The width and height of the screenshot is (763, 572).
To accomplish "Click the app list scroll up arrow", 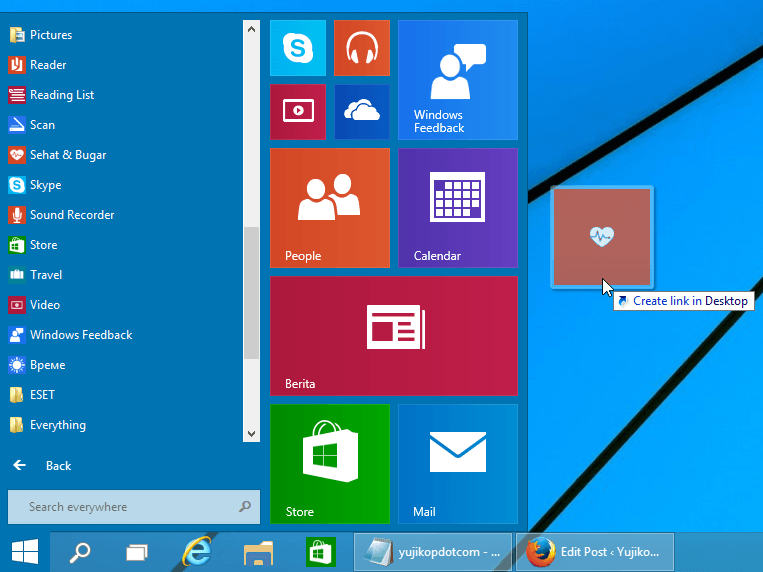I will 251,29.
